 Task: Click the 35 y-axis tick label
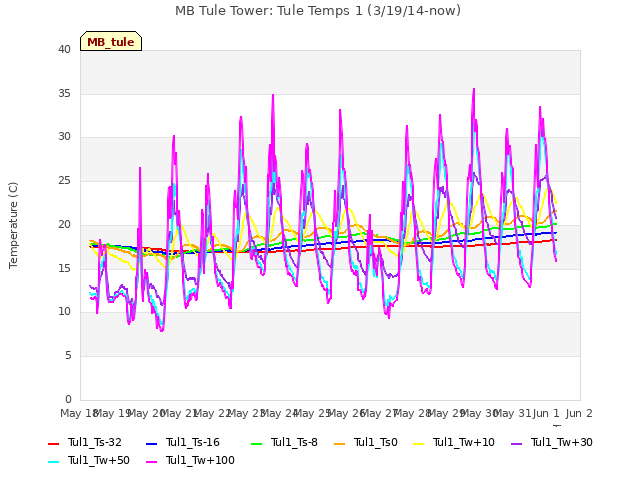64,93
